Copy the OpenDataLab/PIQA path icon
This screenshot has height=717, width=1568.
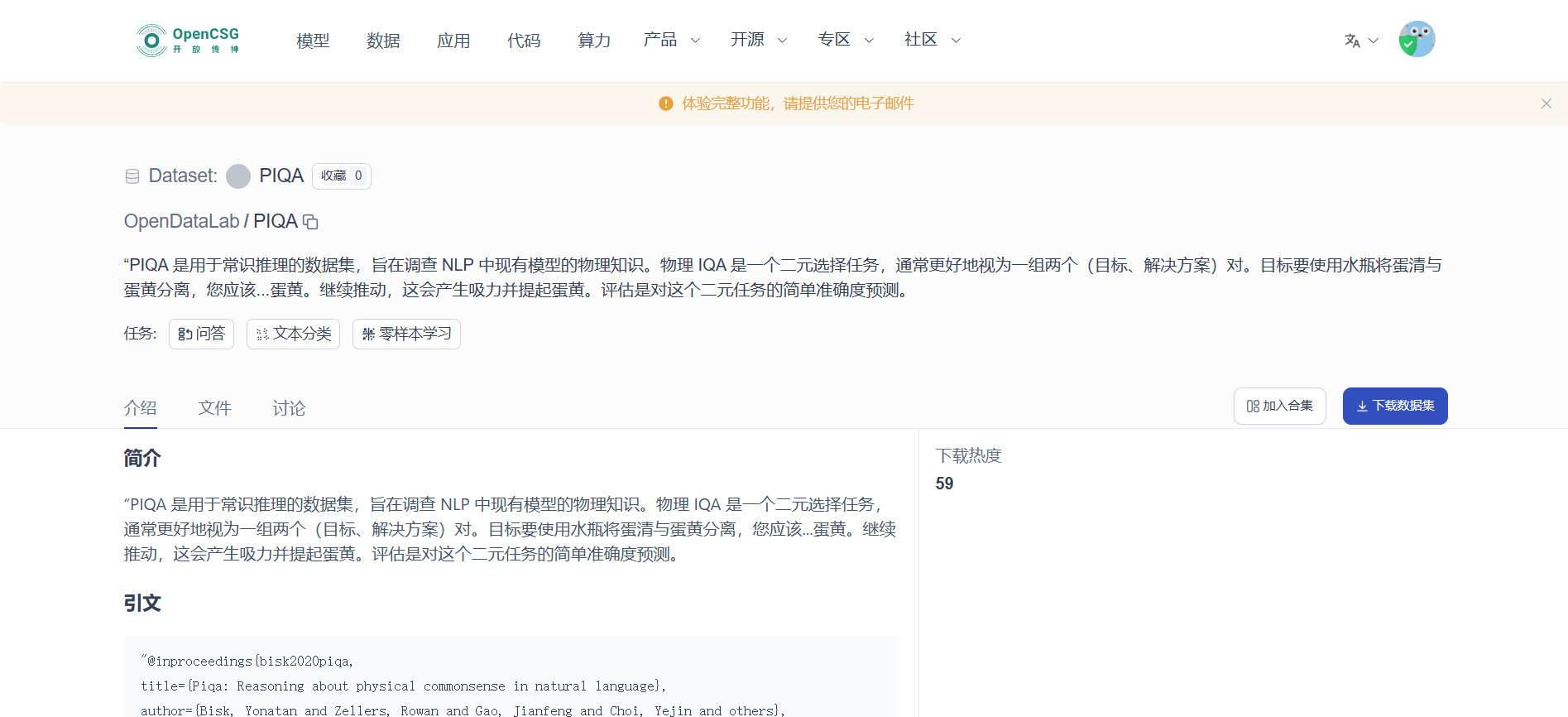point(310,222)
